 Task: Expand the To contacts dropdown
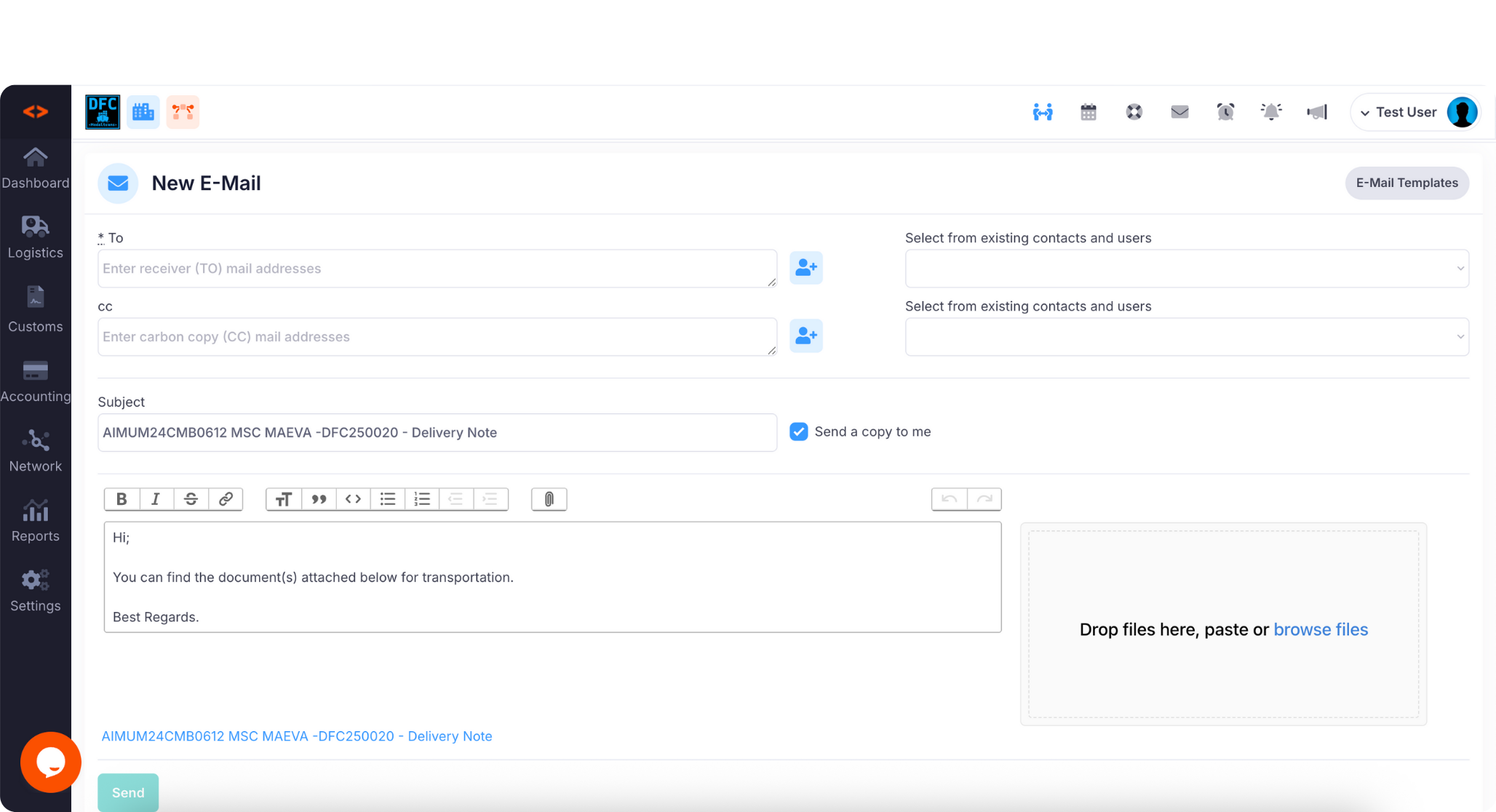coord(1187,268)
